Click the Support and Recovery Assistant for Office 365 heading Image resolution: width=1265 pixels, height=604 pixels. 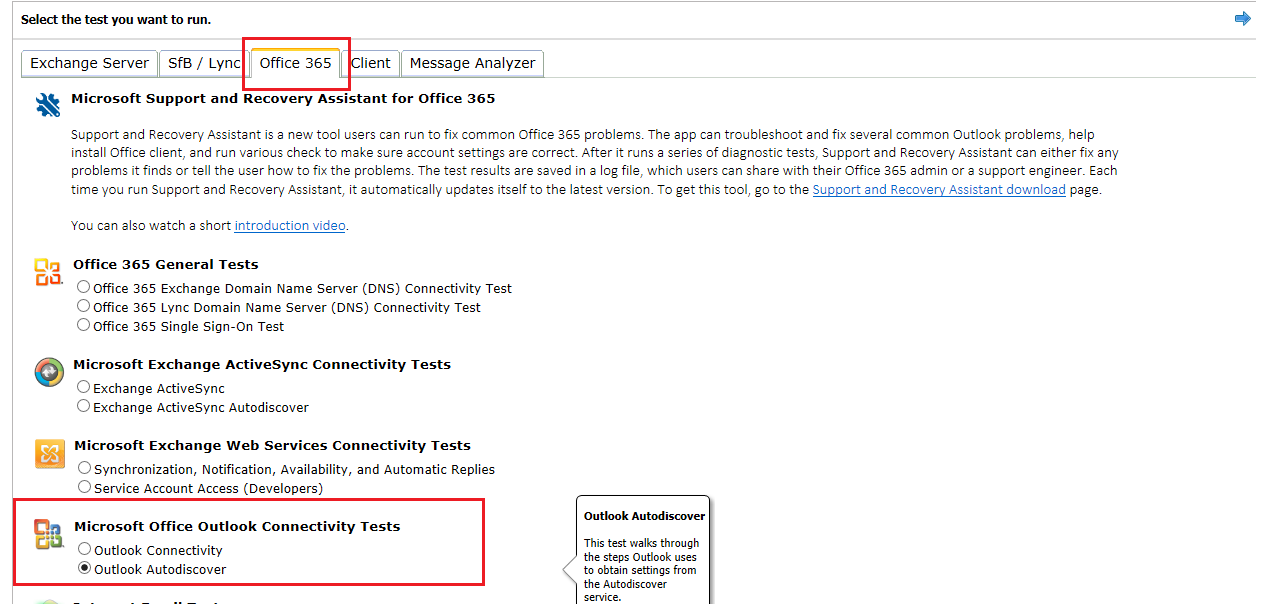283,99
